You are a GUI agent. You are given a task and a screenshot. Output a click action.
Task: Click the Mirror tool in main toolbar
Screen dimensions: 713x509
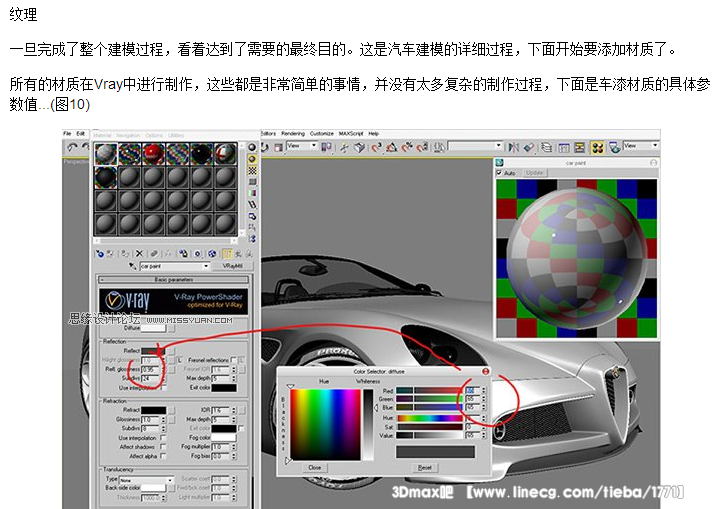(x=513, y=147)
